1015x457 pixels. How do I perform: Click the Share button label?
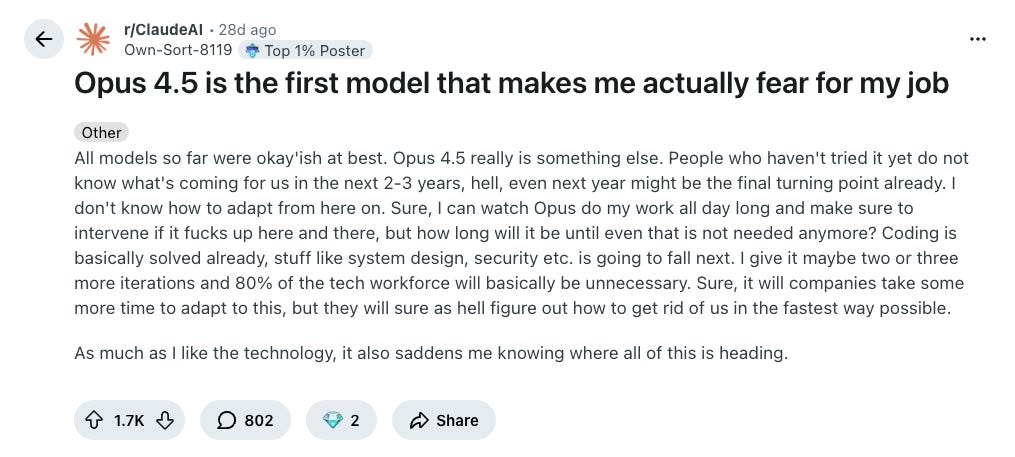pyautogui.click(x=457, y=420)
